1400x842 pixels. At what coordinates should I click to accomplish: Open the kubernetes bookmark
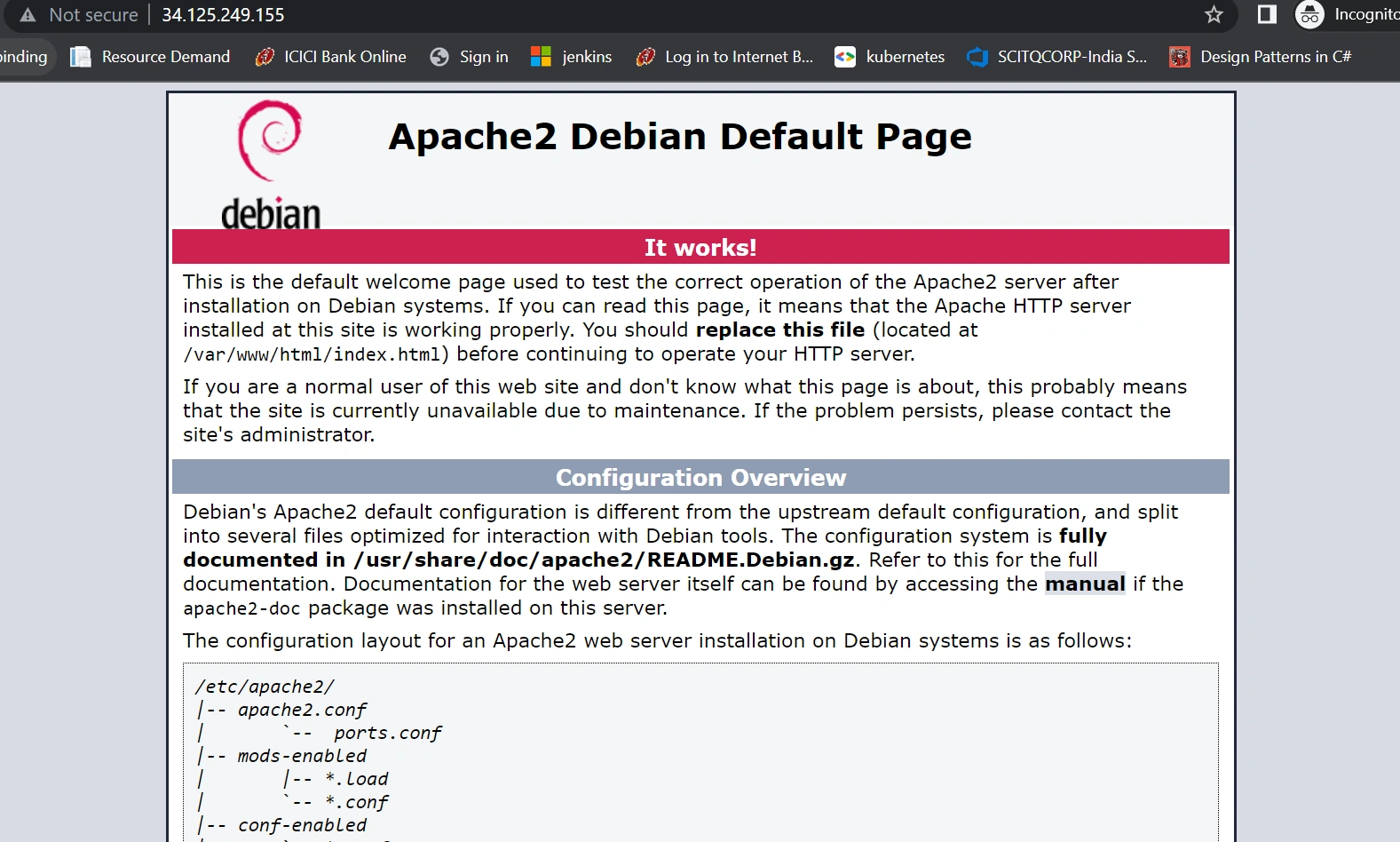click(x=890, y=57)
